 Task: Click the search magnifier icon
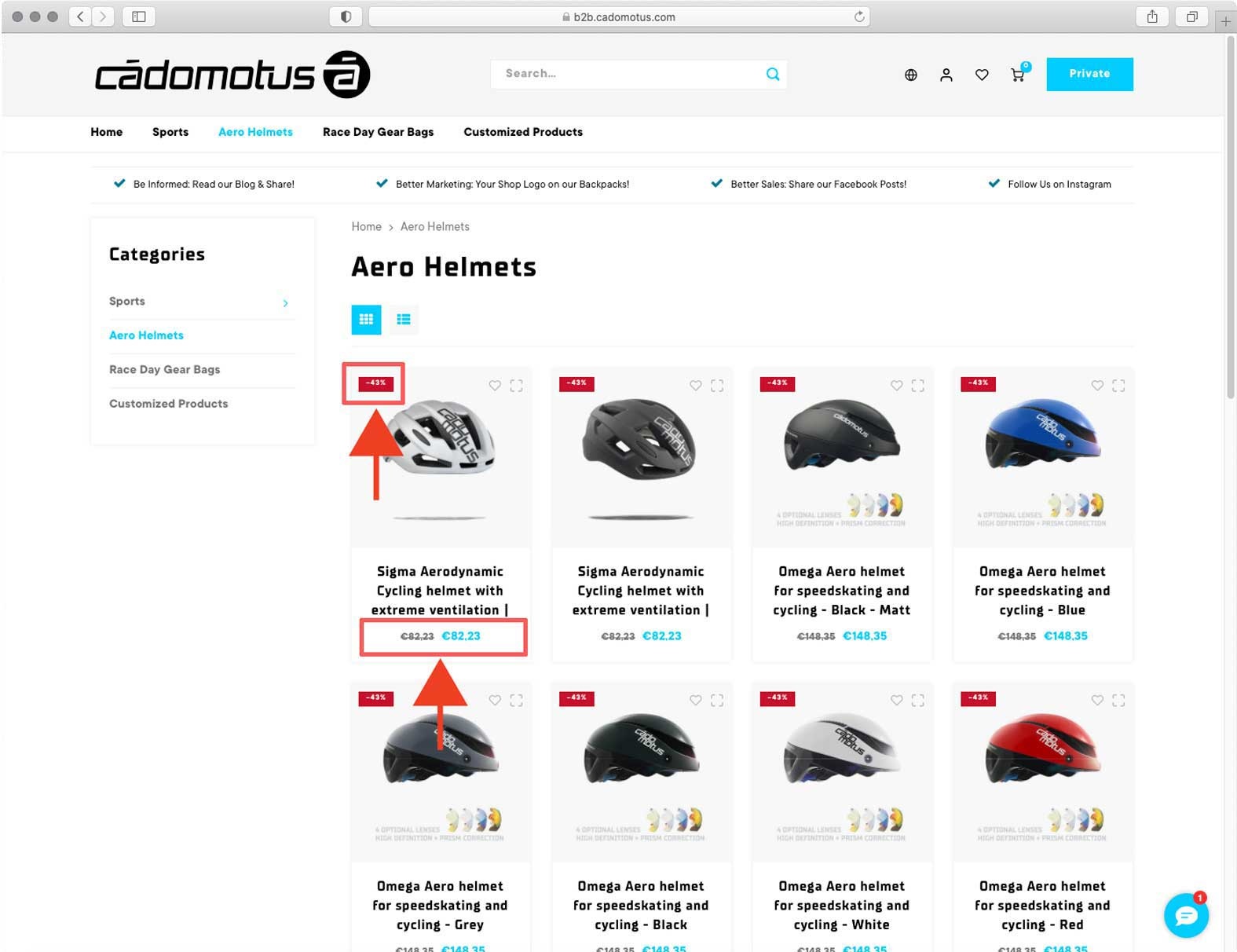(x=773, y=74)
